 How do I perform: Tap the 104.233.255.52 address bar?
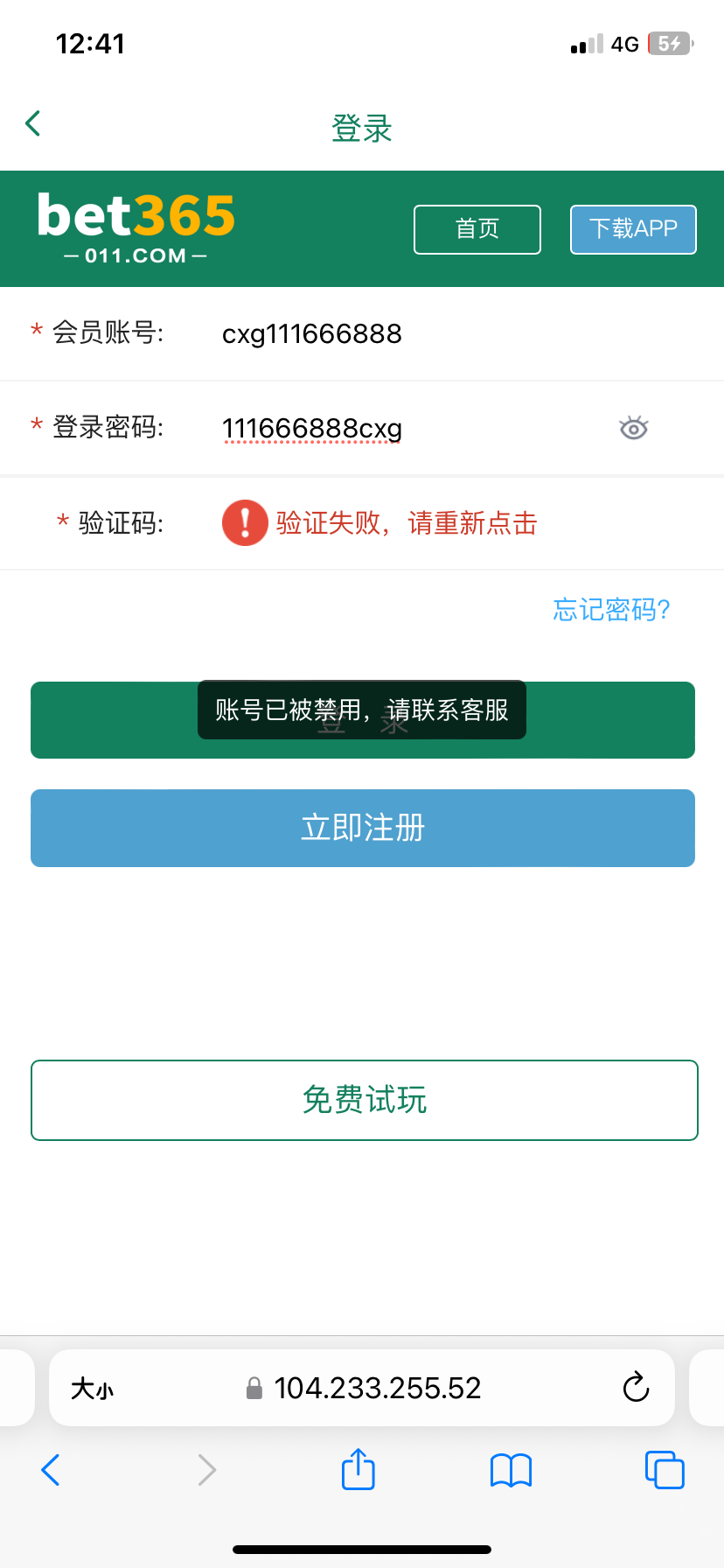[x=376, y=1388]
